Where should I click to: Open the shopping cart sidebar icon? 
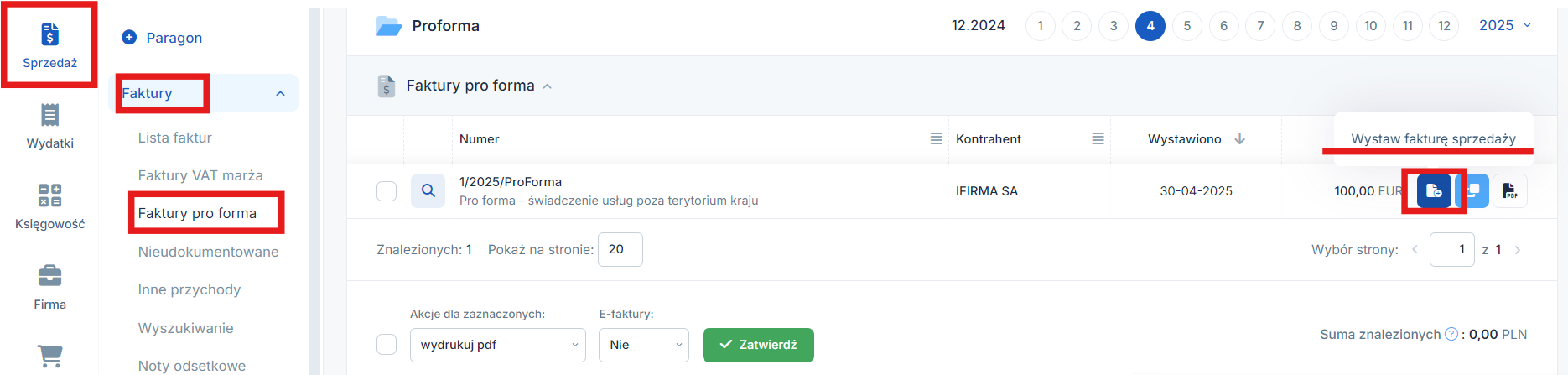[x=49, y=357]
